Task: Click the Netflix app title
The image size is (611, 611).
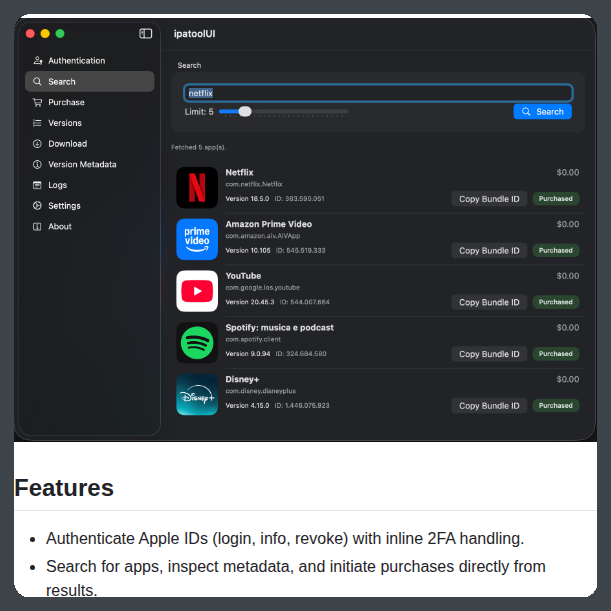Action: pyautogui.click(x=239, y=172)
